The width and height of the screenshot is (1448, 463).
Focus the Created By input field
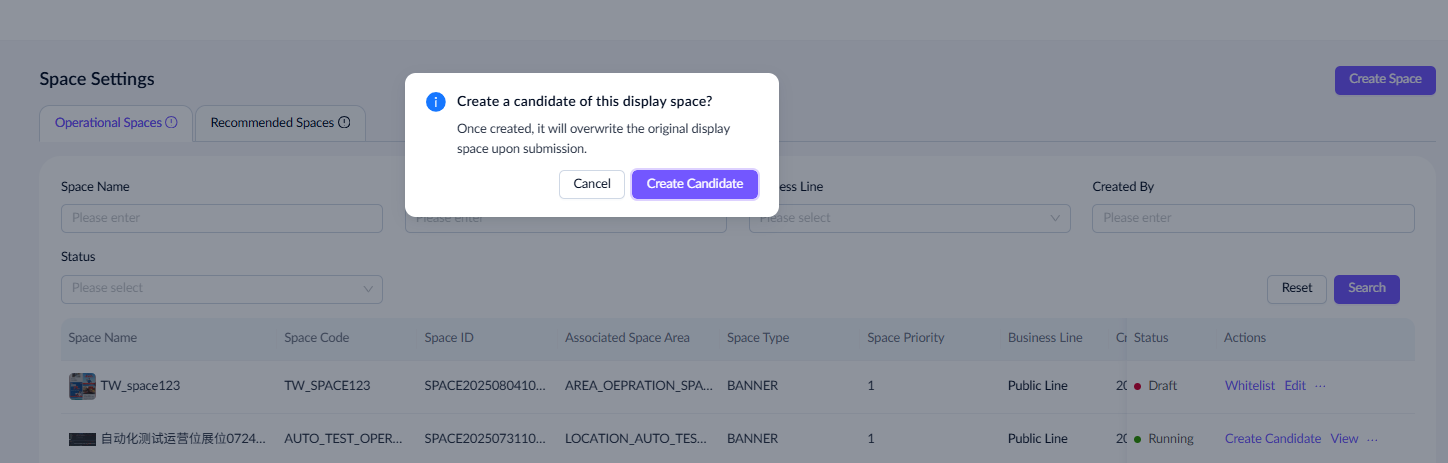pyautogui.click(x=1253, y=218)
